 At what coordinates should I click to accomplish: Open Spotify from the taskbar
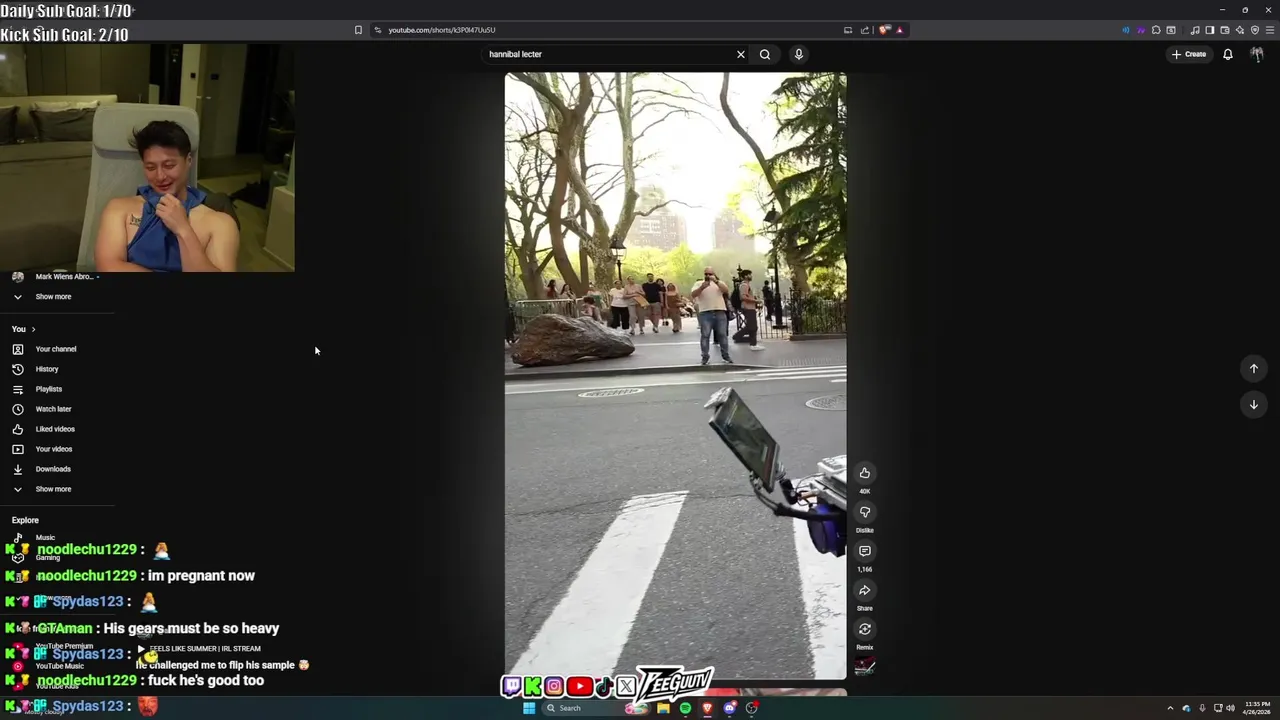pos(685,708)
